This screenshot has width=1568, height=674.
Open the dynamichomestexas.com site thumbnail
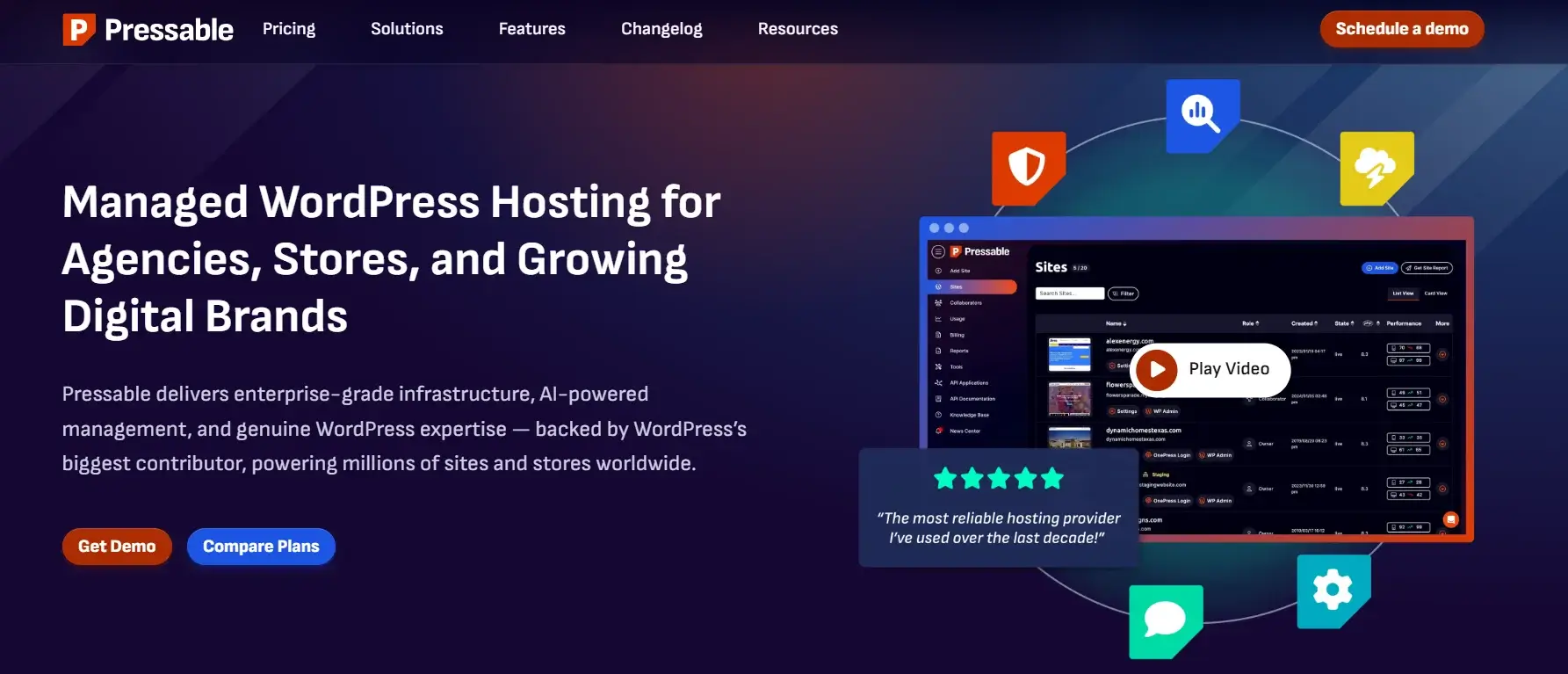click(x=1069, y=438)
